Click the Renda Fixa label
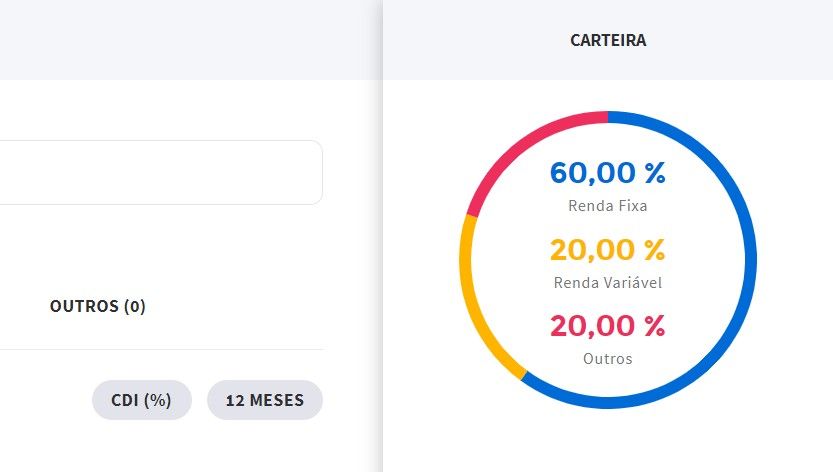833x472 pixels. pos(608,206)
